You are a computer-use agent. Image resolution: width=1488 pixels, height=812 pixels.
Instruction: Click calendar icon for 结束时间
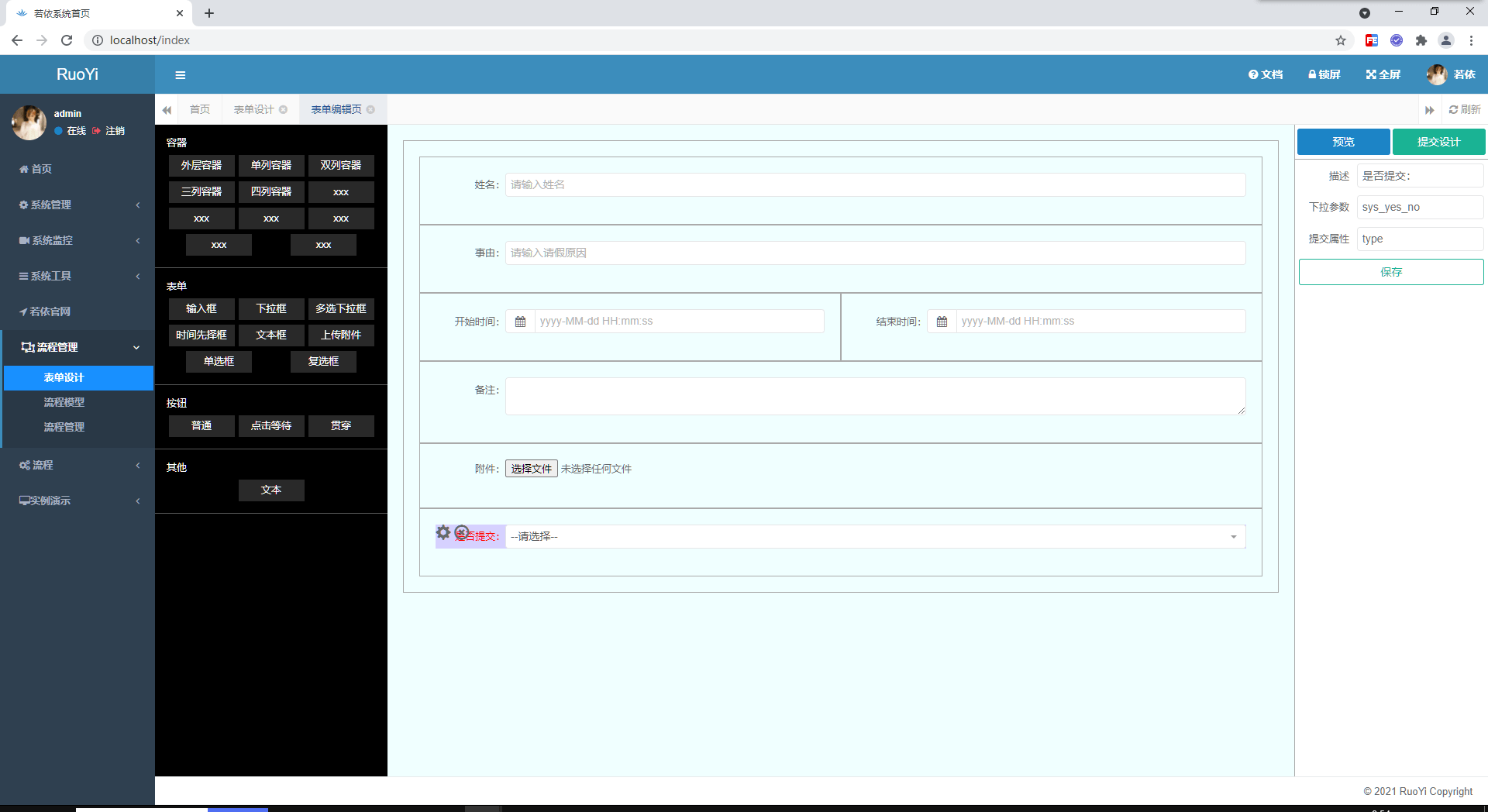tap(942, 322)
